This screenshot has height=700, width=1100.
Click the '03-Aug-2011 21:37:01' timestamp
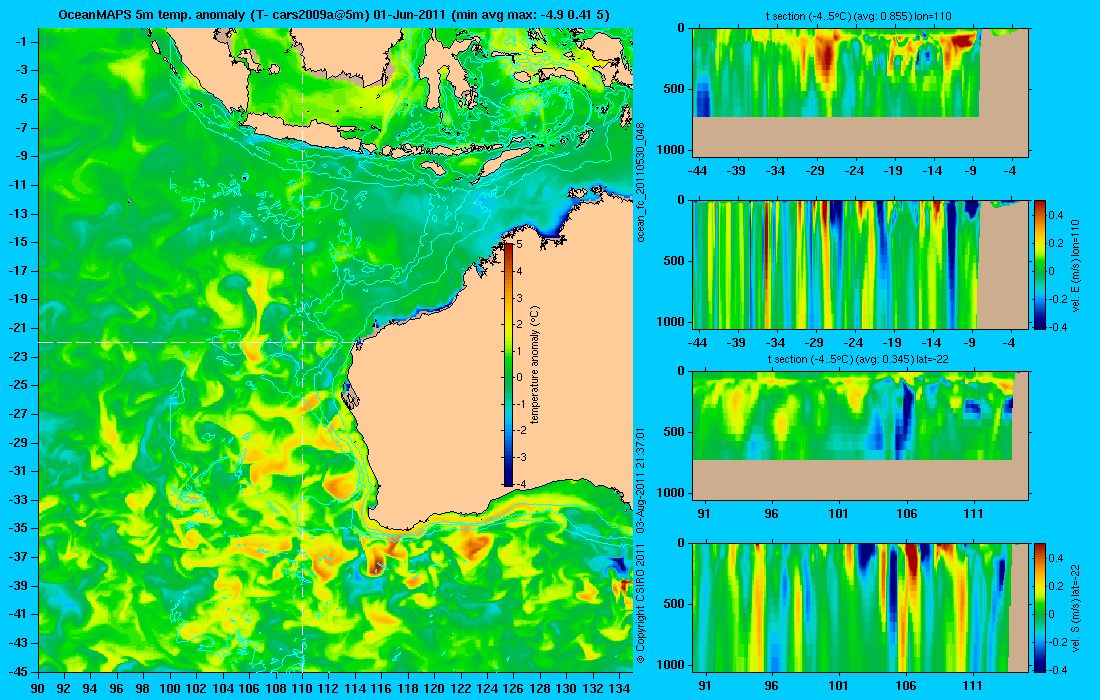(x=640, y=480)
